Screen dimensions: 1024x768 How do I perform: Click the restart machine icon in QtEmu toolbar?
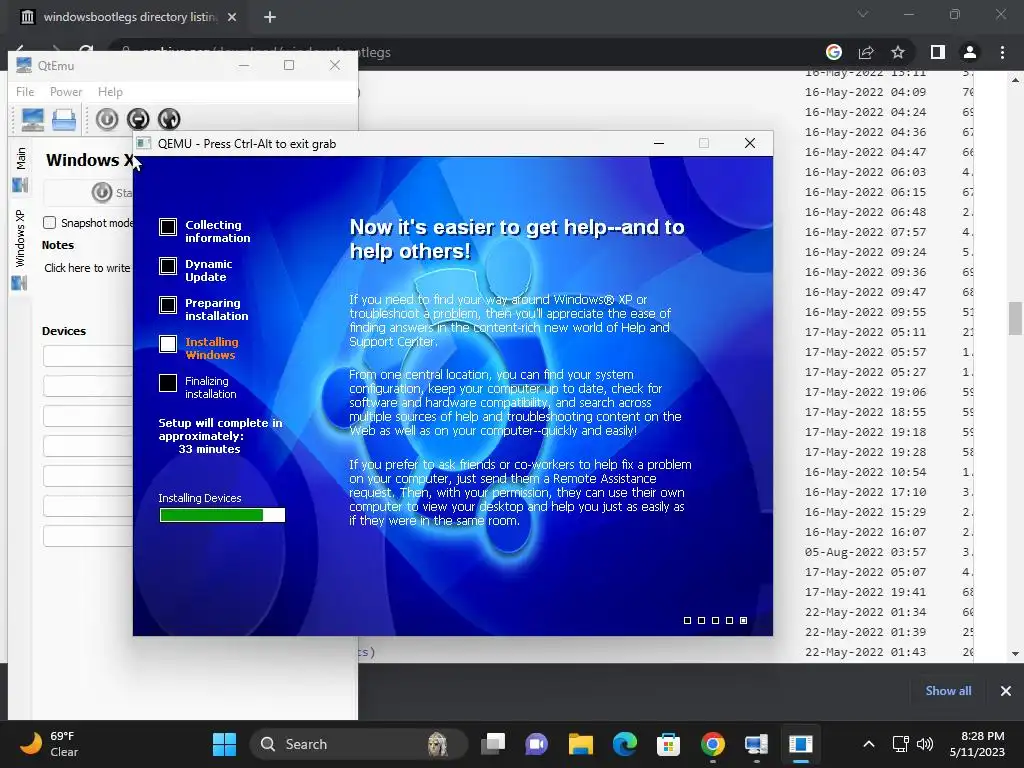[168, 119]
